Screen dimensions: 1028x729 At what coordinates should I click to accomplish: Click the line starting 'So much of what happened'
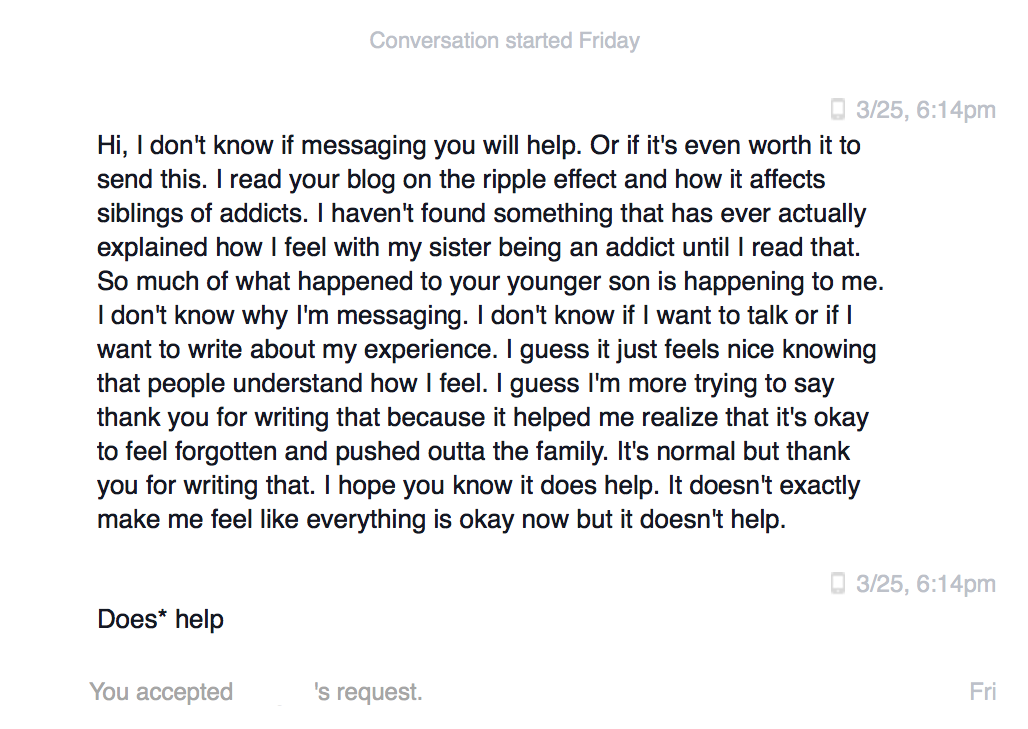coord(491,281)
